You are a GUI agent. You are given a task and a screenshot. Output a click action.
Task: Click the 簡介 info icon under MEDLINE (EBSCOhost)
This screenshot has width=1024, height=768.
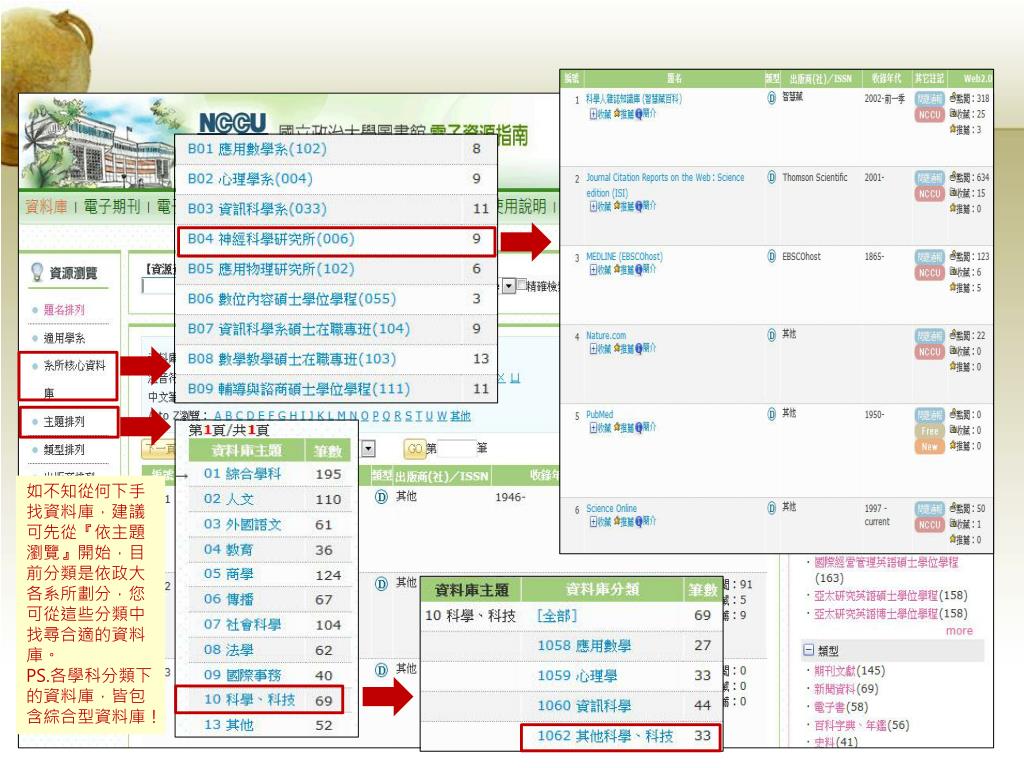(x=638, y=270)
